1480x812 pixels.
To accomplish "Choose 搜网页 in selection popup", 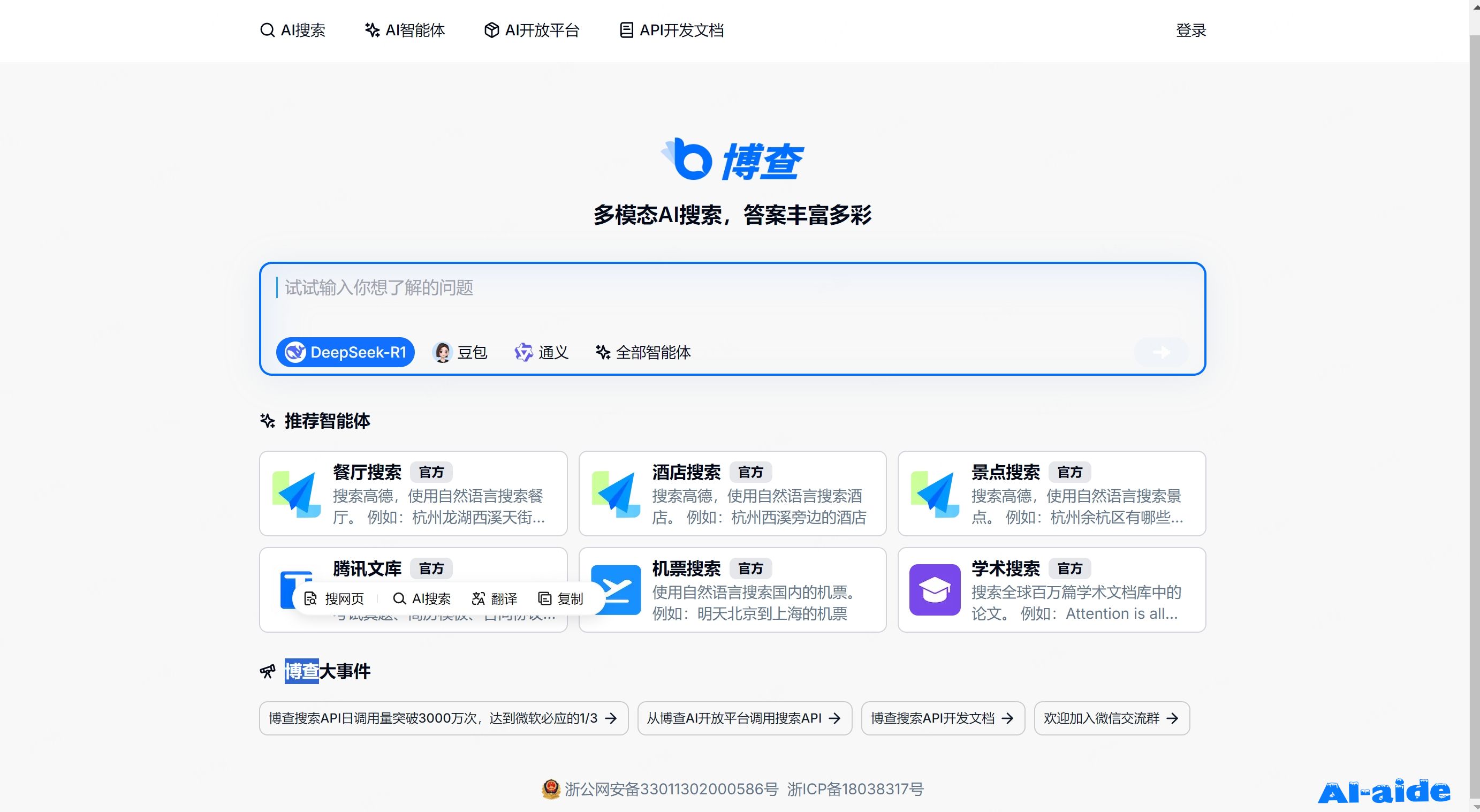I will point(334,599).
